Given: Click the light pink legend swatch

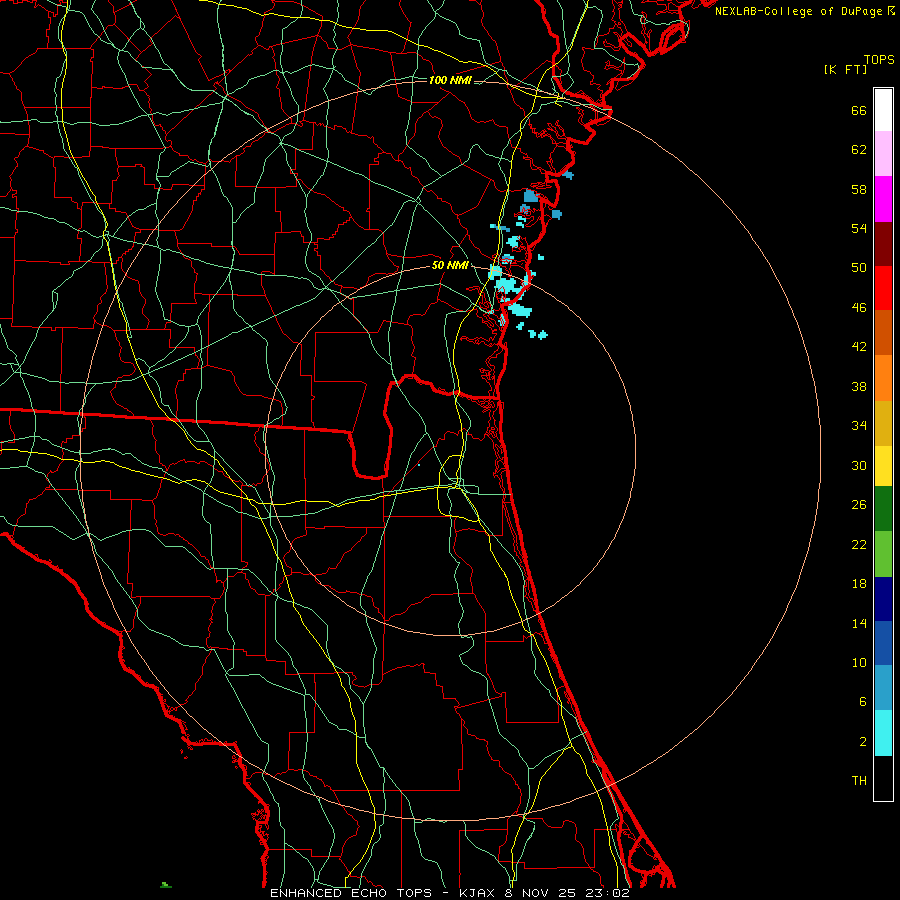Looking at the screenshot, I should click(883, 153).
